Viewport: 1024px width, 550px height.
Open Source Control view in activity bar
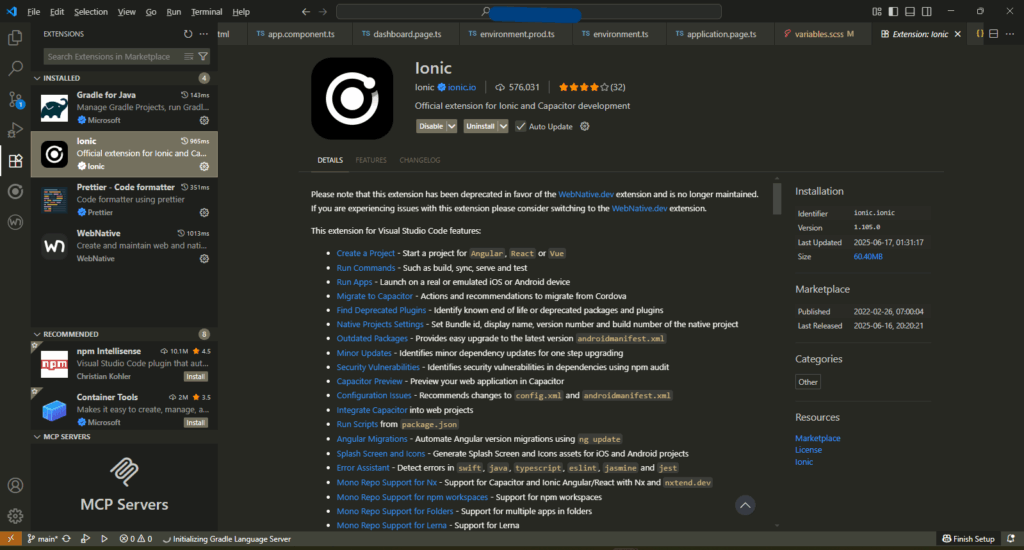click(15, 99)
